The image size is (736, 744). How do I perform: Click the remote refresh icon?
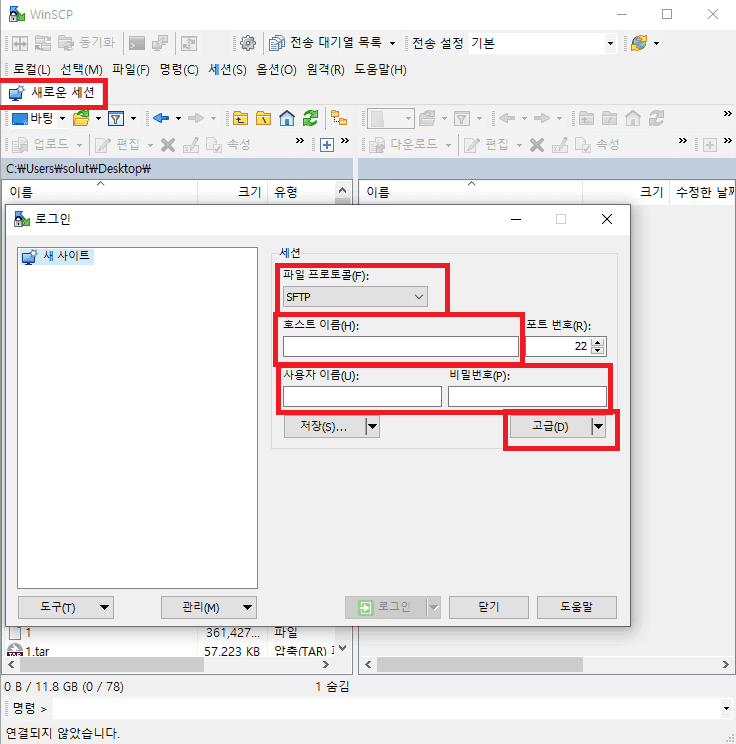point(656,118)
